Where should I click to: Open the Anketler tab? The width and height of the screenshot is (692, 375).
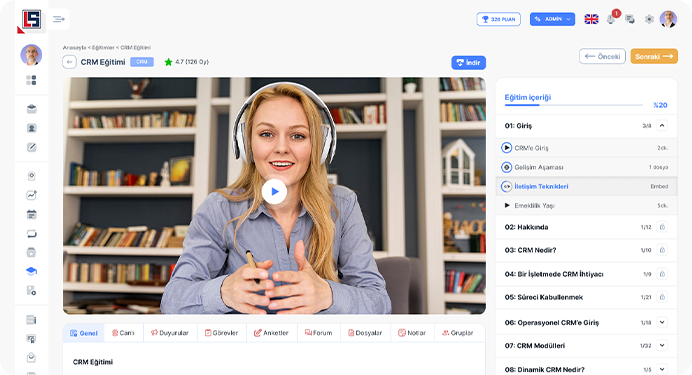pyautogui.click(x=271, y=333)
